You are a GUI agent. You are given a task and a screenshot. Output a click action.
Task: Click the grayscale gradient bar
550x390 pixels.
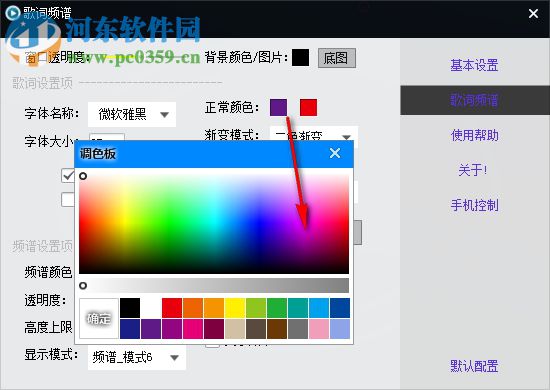pos(214,285)
